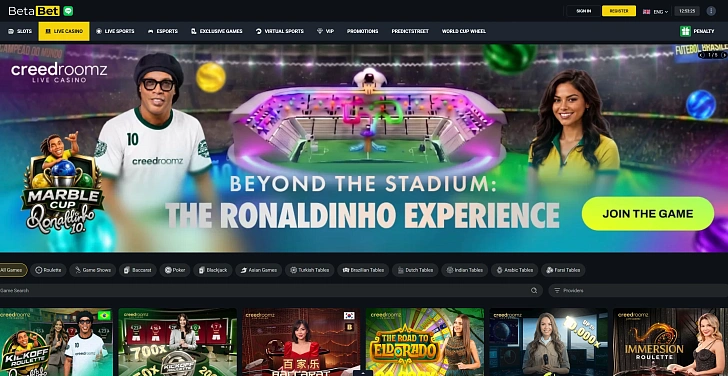Image resolution: width=728 pixels, height=376 pixels.
Task: Show Arabic Tables games
Action: pos(514,270)
